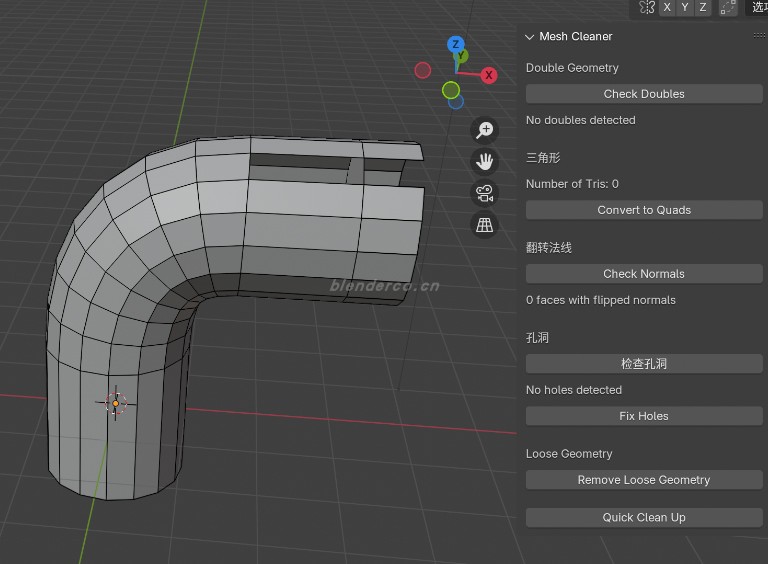Click the negative Z blue gizmo circle

tap(456, 102)
